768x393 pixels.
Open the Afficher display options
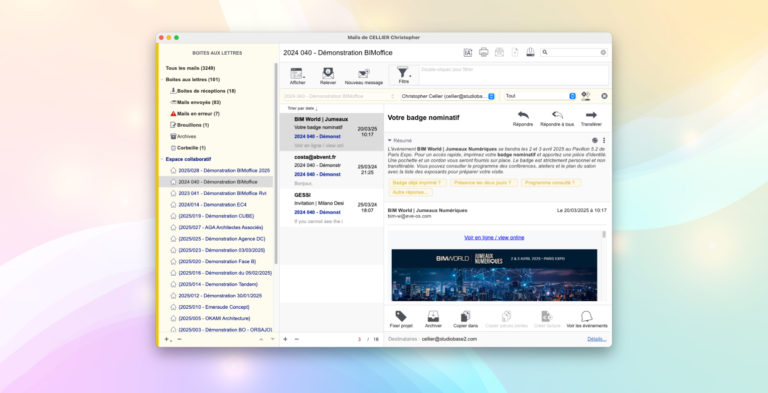tap(297, 74)
